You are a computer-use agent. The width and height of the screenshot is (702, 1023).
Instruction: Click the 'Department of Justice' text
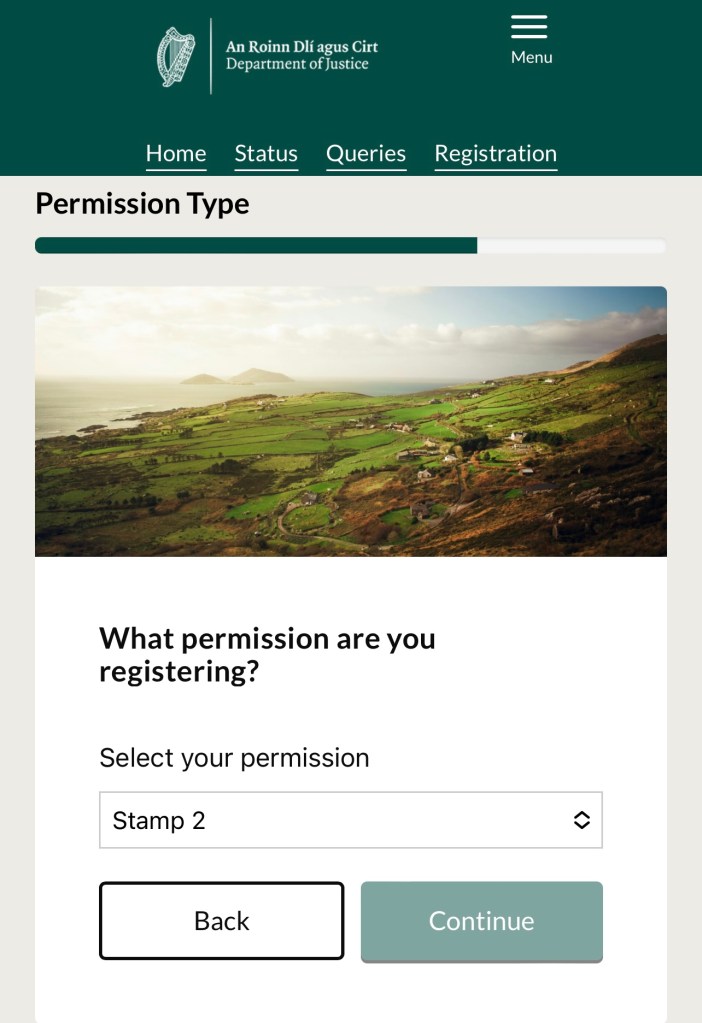click(x=297, y=65)
